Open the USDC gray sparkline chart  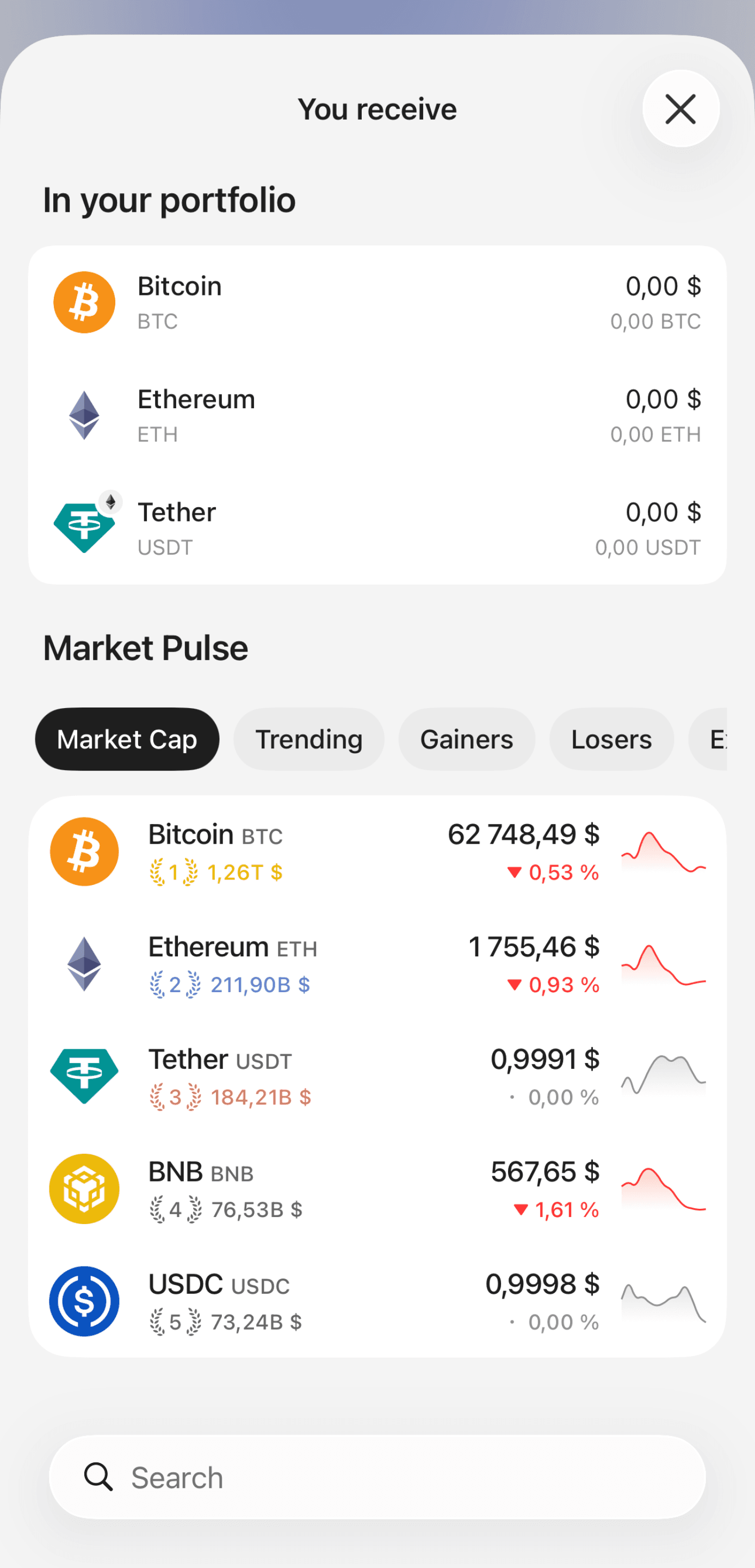coord(663,1302)
